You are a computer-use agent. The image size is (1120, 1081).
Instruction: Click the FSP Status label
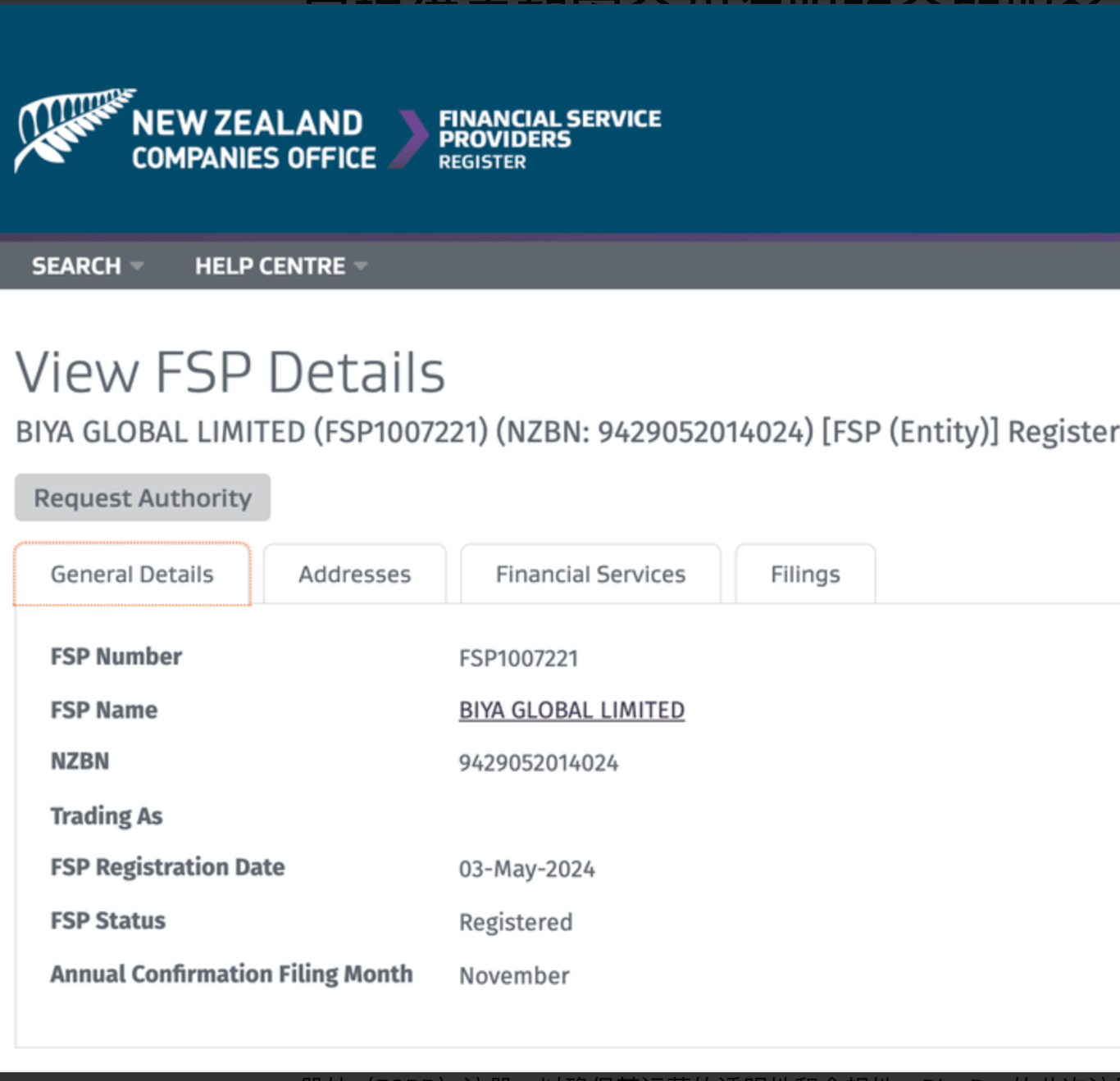point(108,920)
